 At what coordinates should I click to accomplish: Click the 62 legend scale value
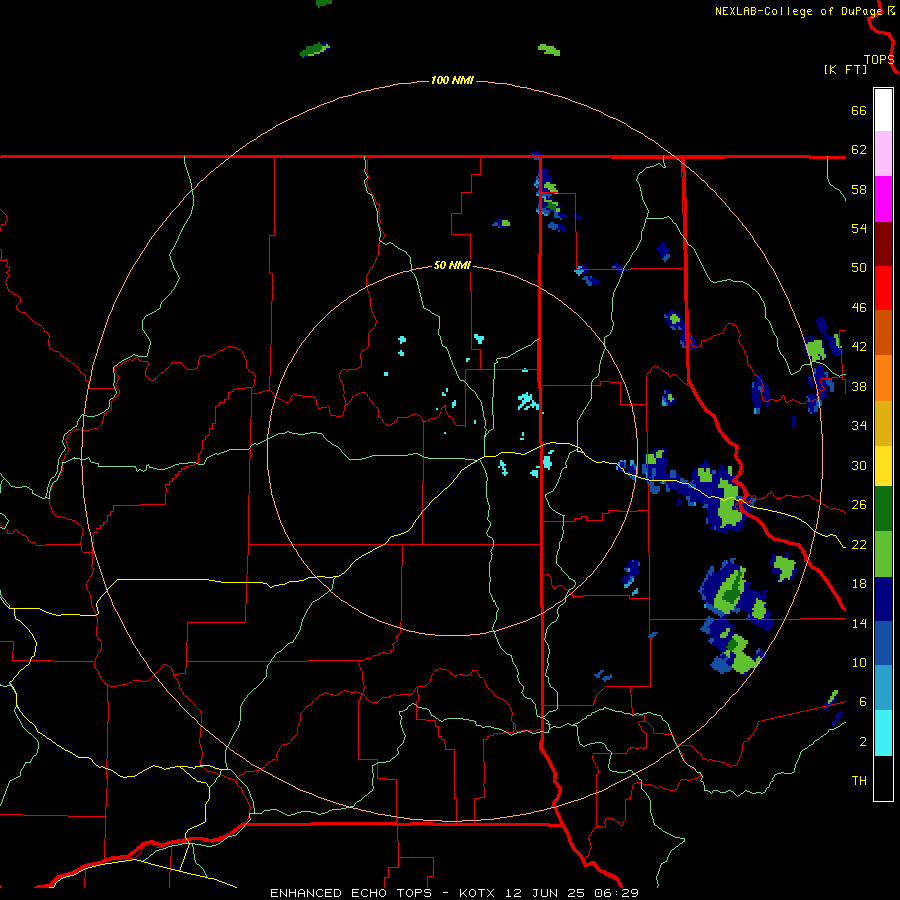point(859,150)
